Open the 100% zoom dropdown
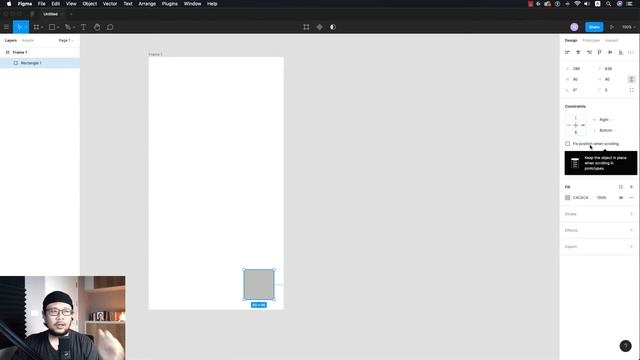Viewport: 640px width, 360px height. pos(629,27)
